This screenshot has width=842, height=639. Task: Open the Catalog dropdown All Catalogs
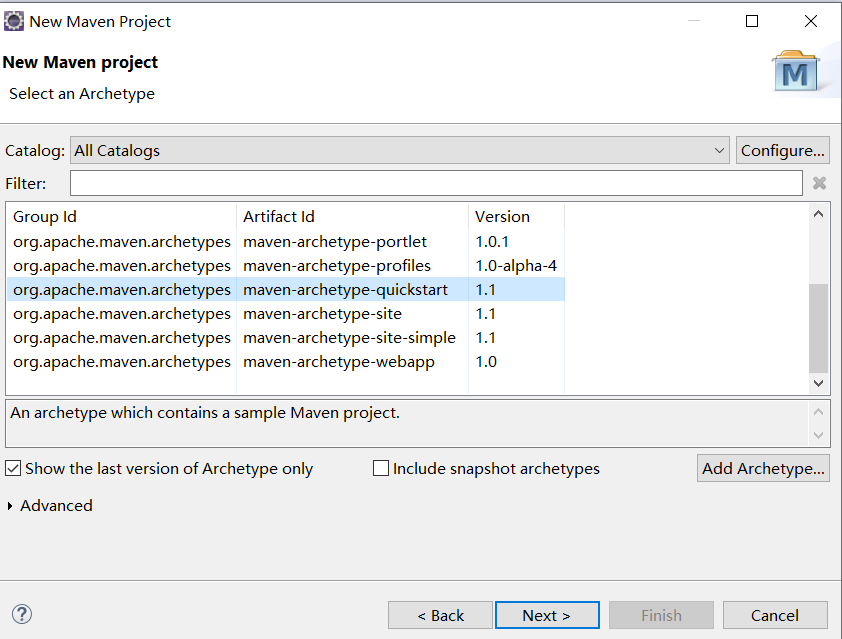tap(400, 150)
